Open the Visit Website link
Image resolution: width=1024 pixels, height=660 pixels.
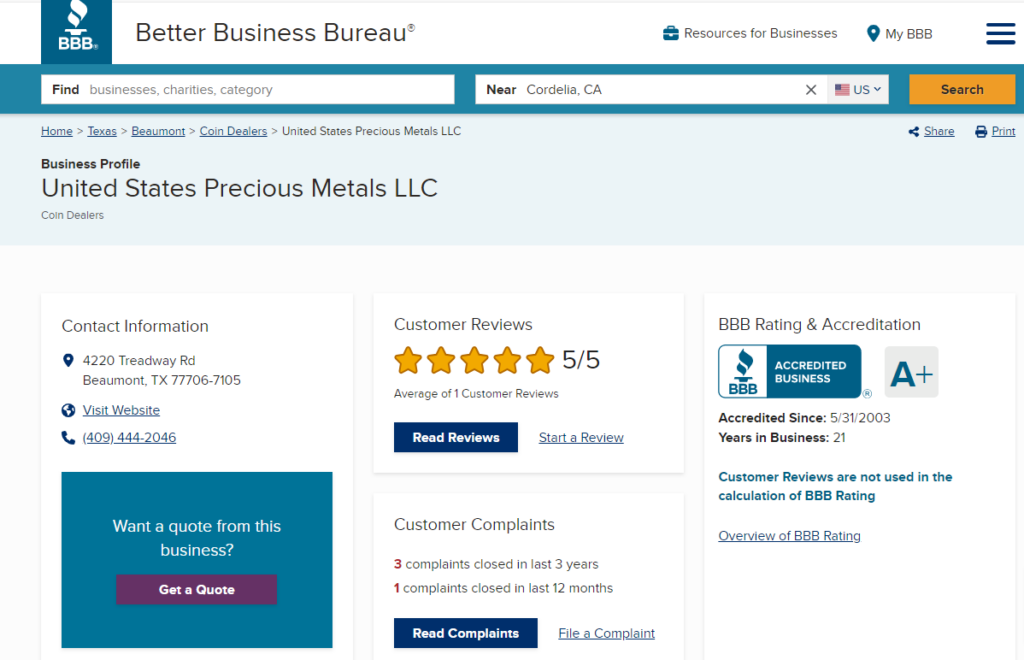pyautogui.click(x=121, y=410)
